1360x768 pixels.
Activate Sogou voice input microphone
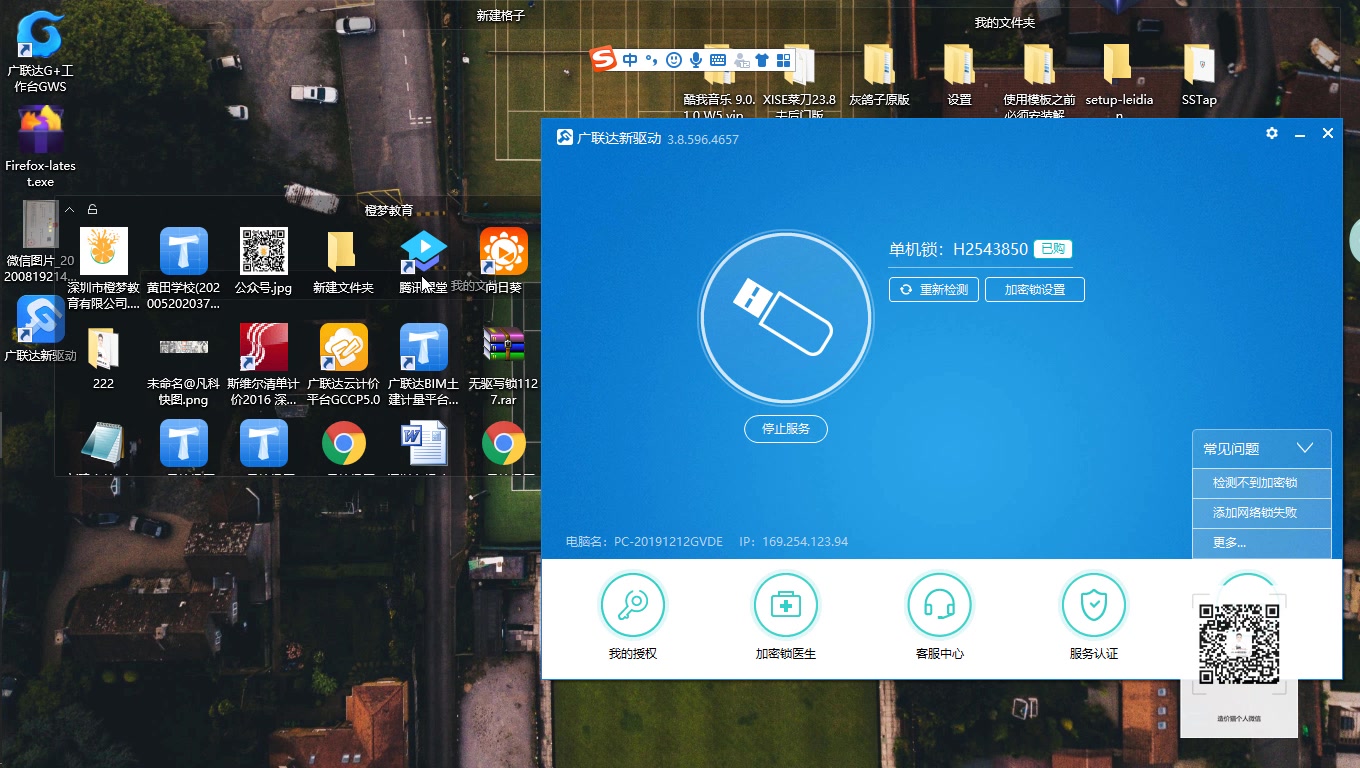(696, 60)
